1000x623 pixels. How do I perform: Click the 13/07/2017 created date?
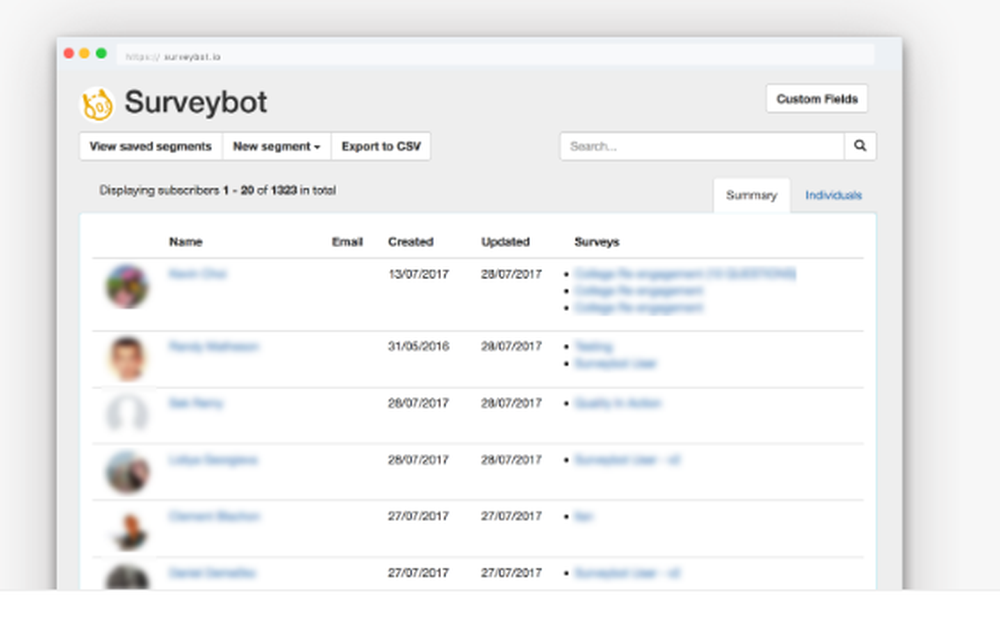[418, 274]
